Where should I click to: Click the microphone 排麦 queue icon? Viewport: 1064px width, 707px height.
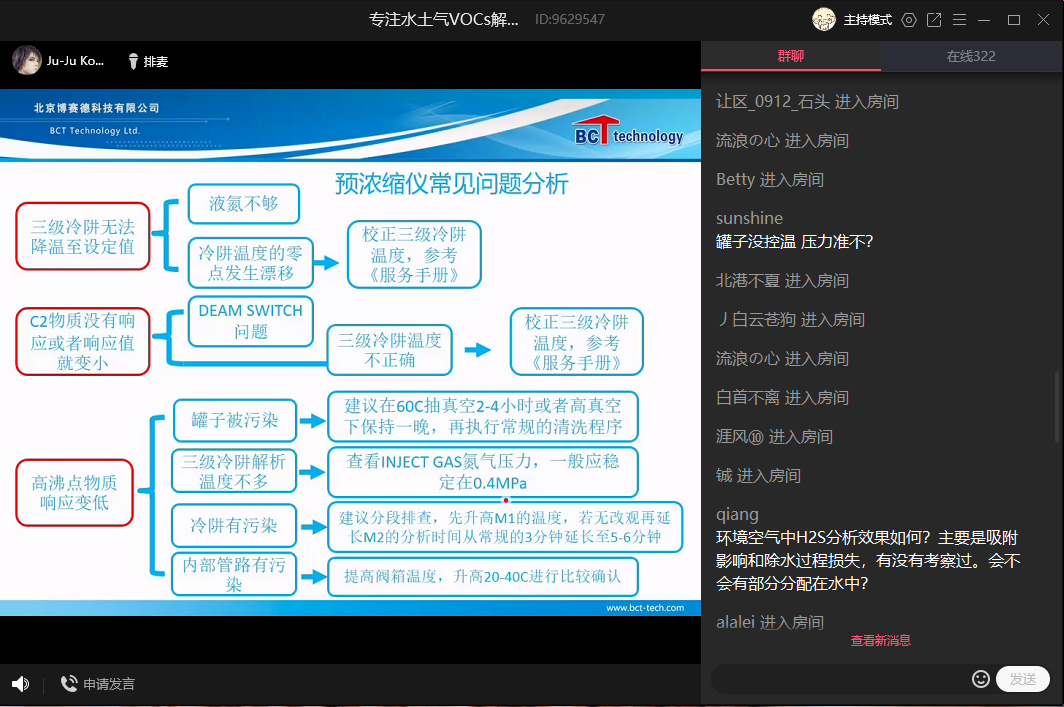click(133, 62)
